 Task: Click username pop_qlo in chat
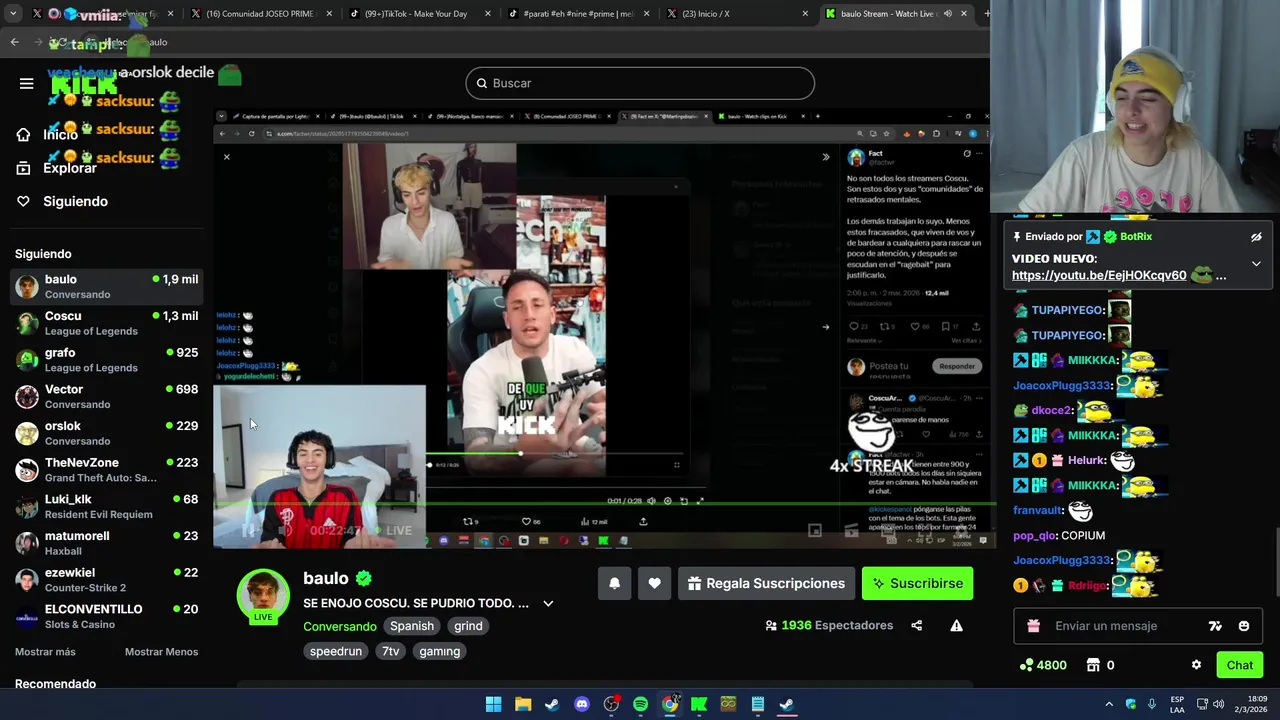pos(1035,536)
